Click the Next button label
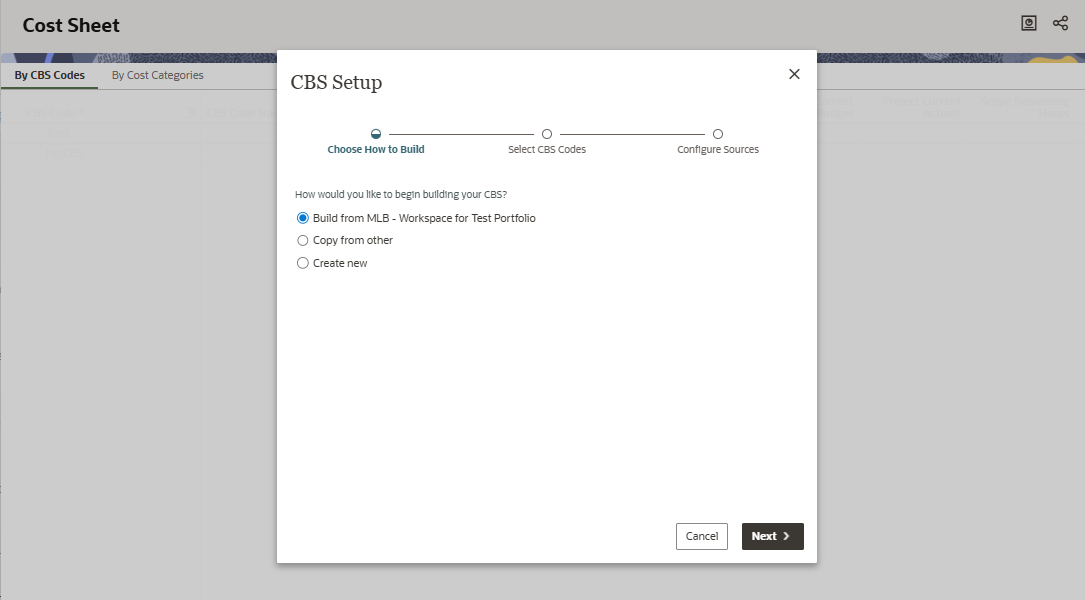Viewport: 1085px width, 600px height. click(764, 537)
